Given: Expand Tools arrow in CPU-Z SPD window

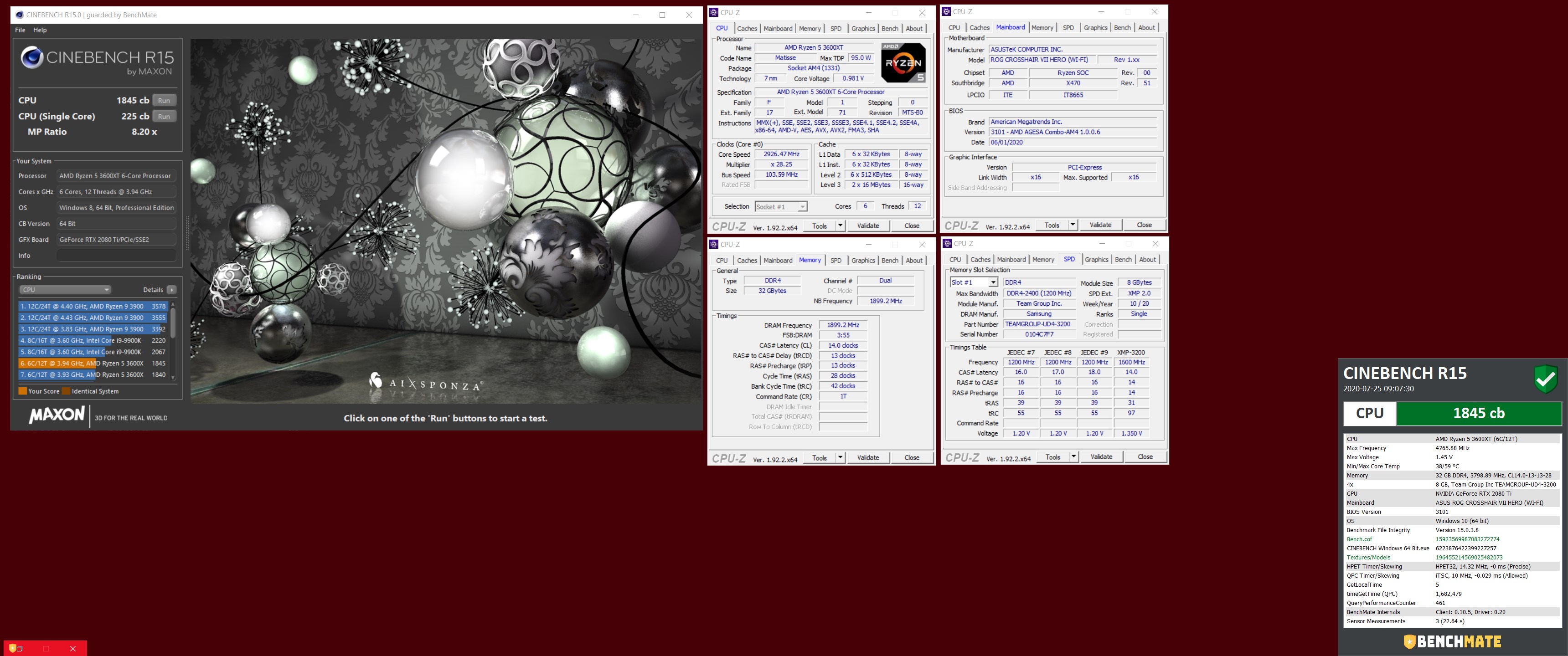Looking at the screenshot, I should point(1073,457).
